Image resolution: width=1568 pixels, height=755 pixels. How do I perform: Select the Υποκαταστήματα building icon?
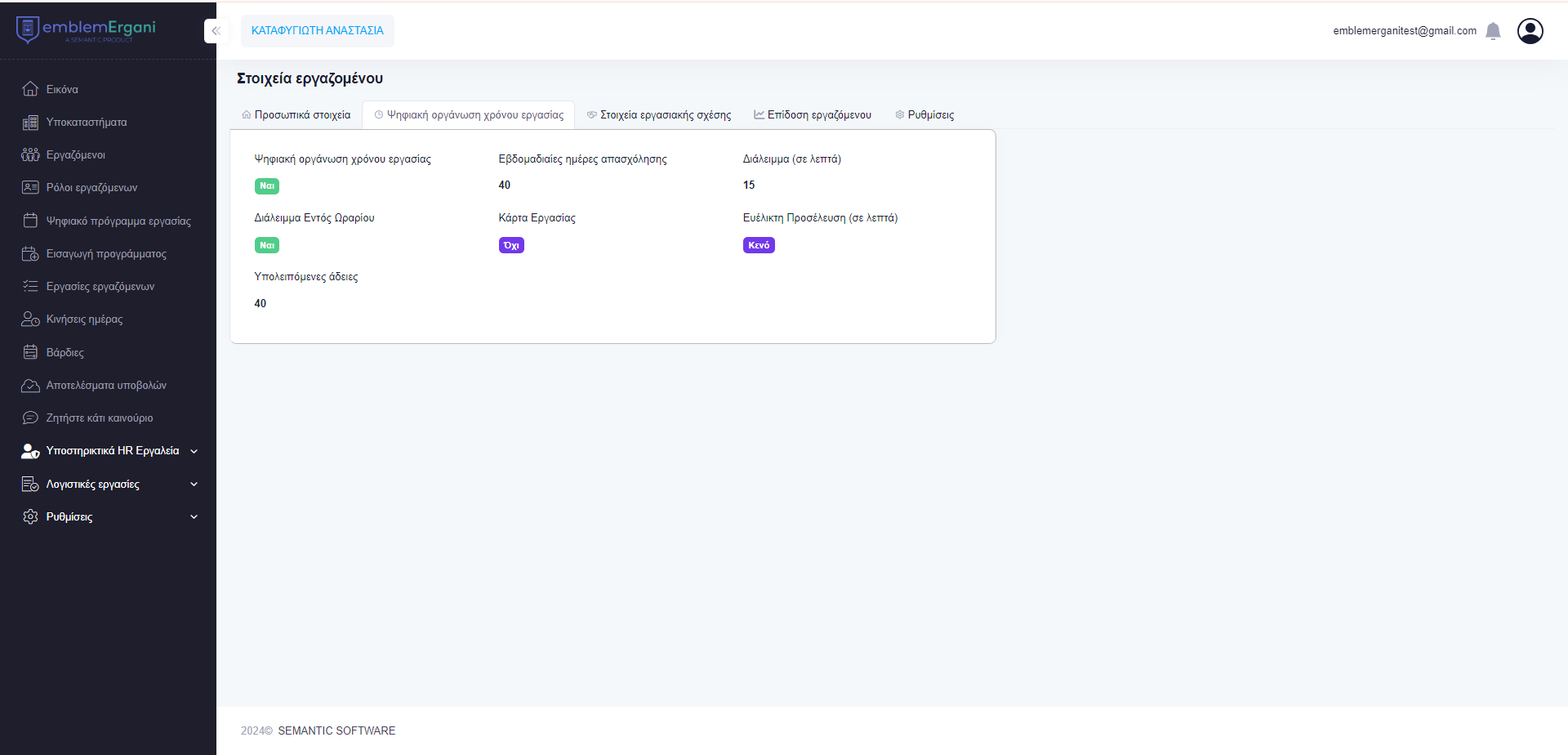point(30,123)
